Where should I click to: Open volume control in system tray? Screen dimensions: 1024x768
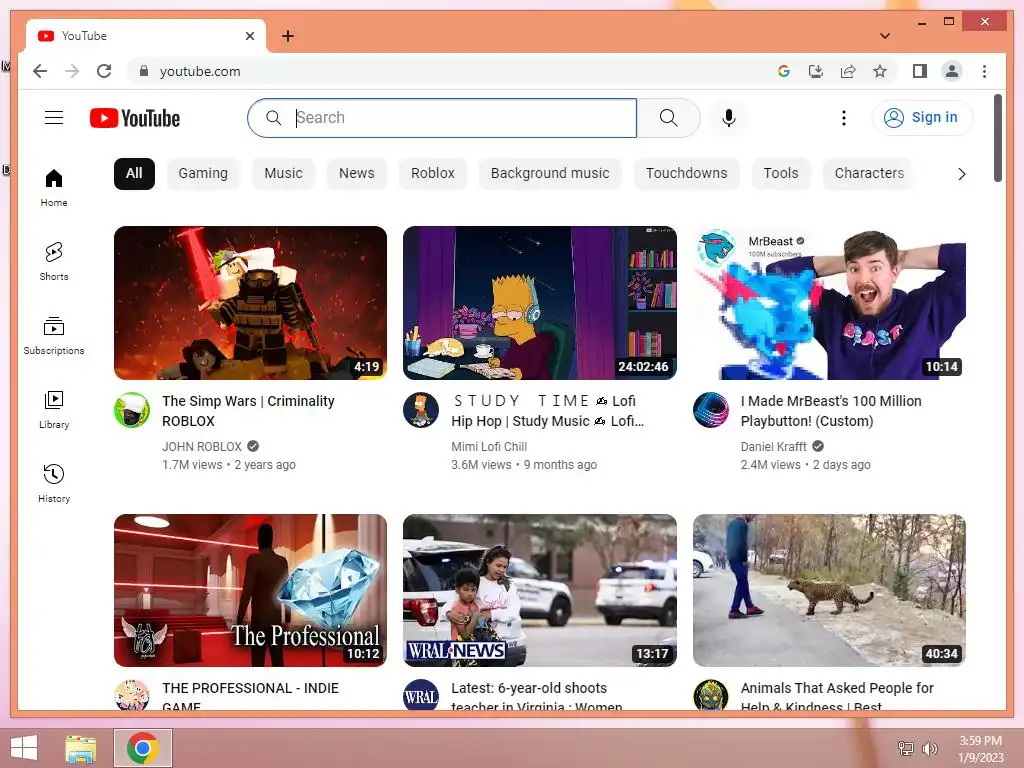tap(929, 748)
